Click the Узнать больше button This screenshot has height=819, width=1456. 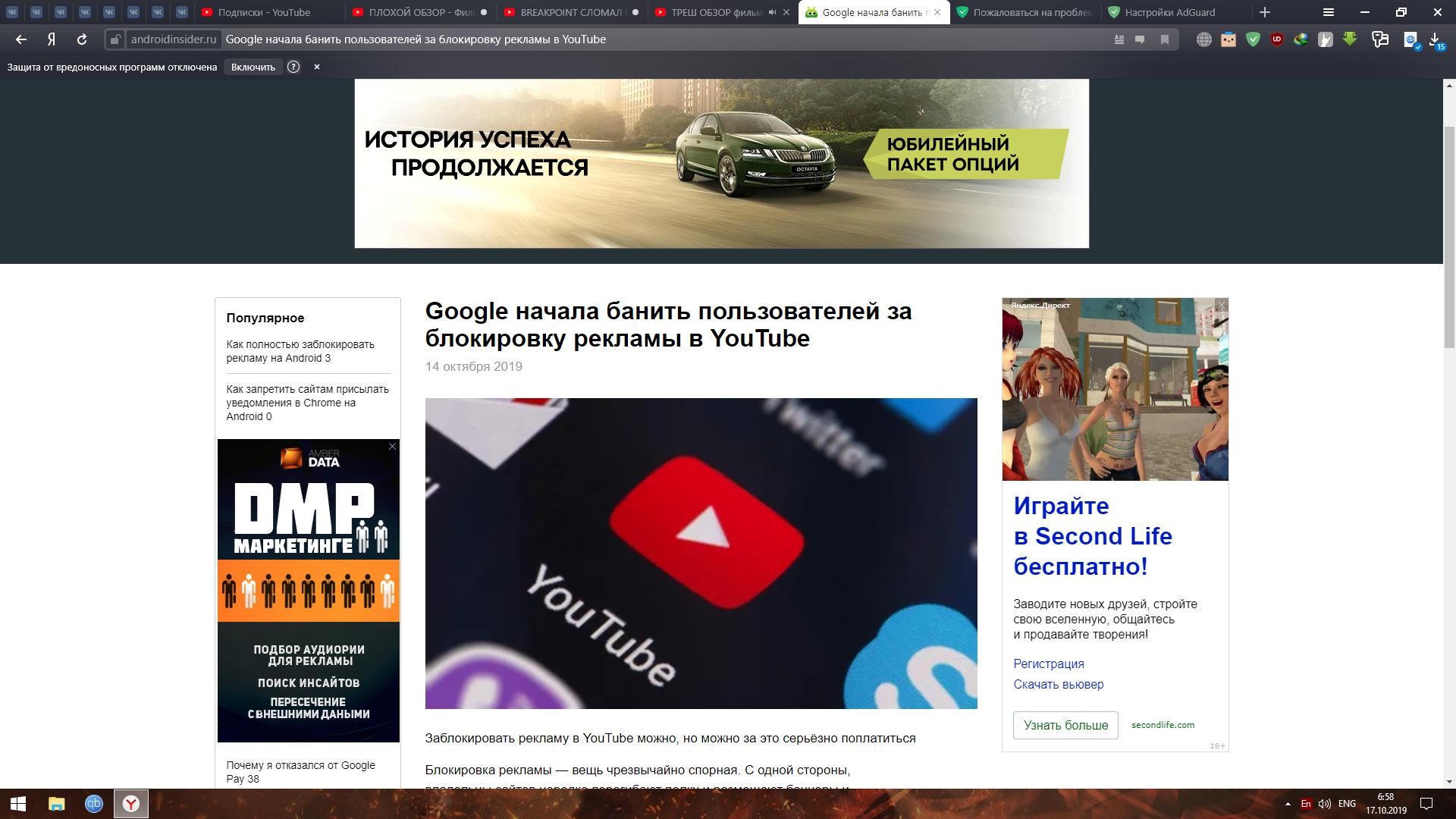tap(1065, 725)
